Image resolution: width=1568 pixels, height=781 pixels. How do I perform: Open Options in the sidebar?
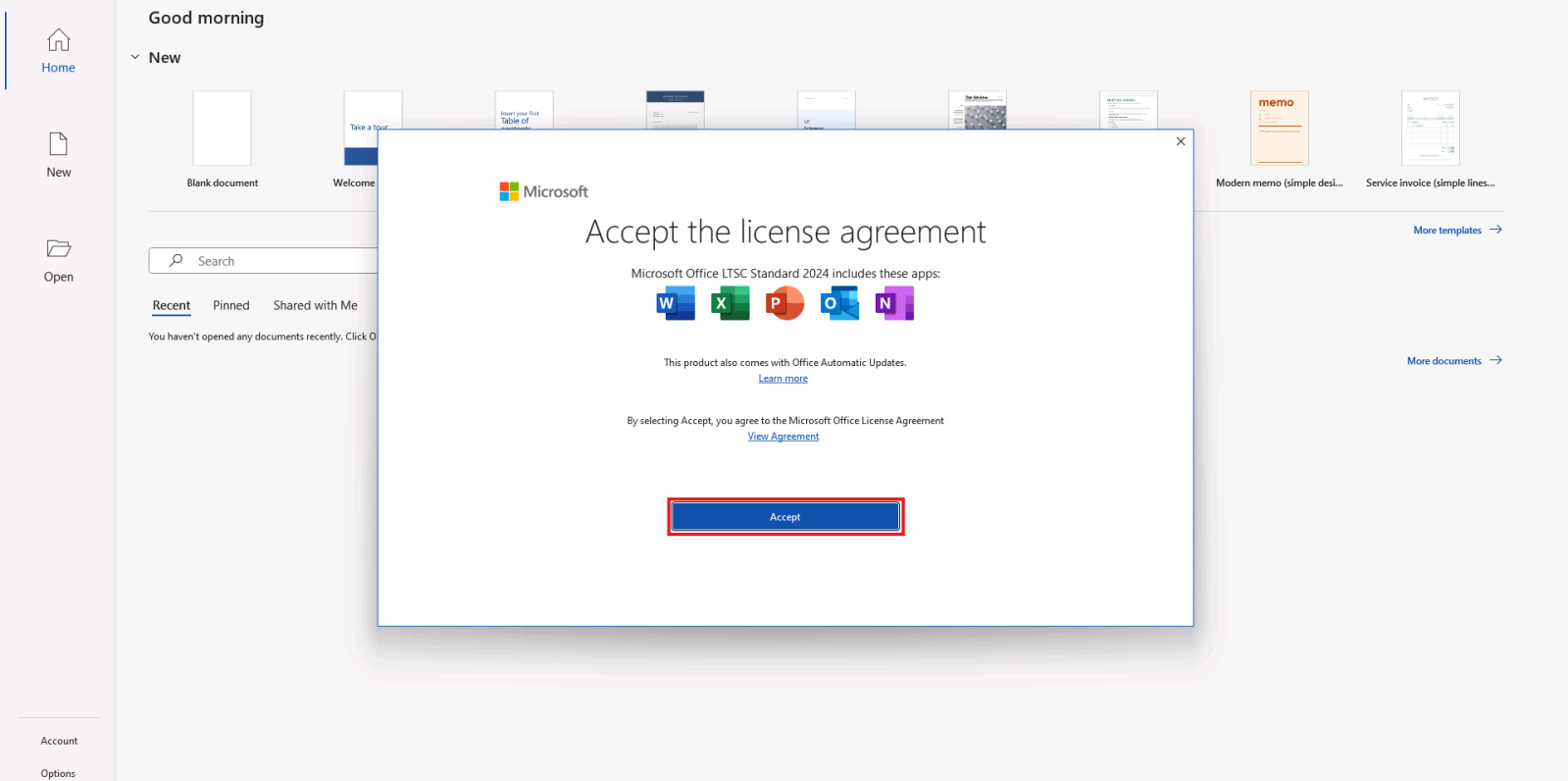point(58,773)
